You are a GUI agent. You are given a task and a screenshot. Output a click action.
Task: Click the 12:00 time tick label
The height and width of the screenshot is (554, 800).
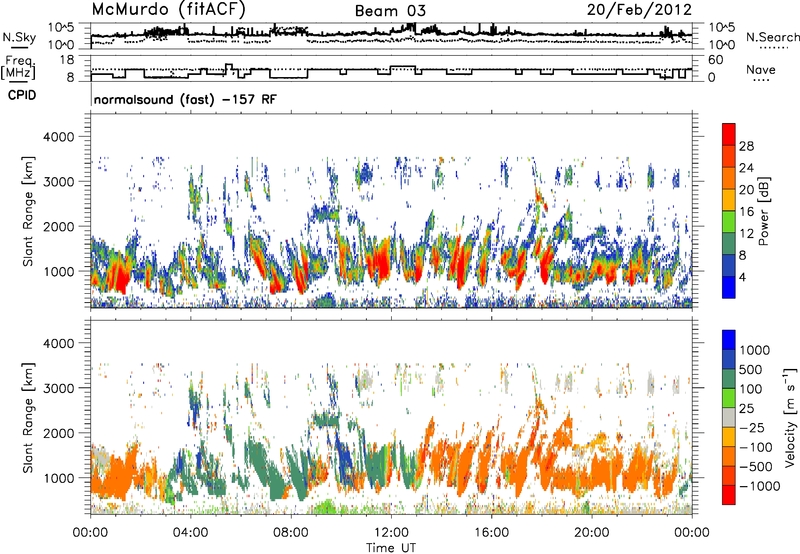tap(391, 533)
